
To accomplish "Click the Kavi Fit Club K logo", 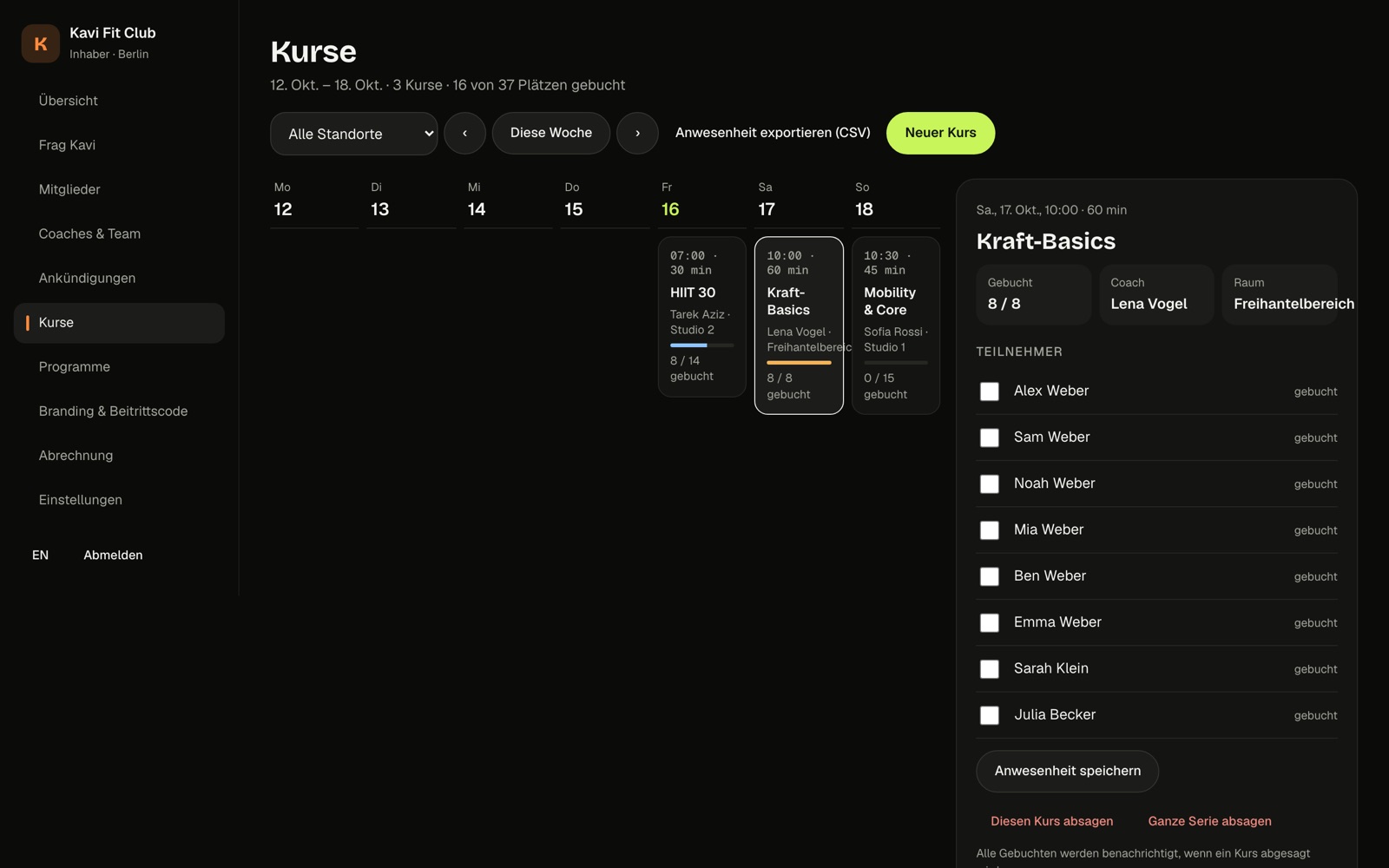I will click(40, 43).
